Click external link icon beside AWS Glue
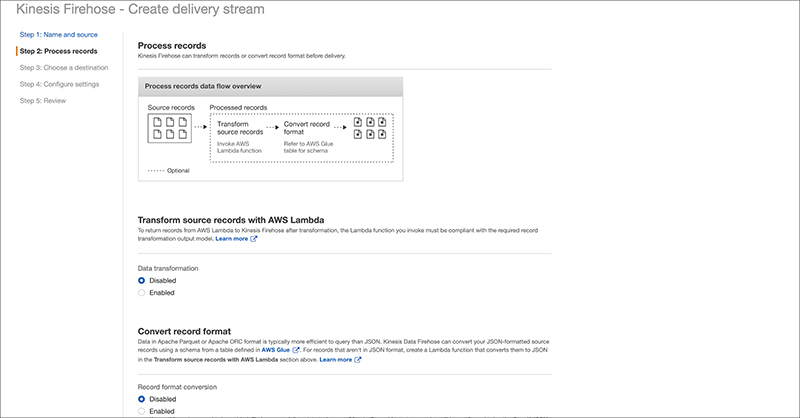800x418 pixels. point(295,350)
